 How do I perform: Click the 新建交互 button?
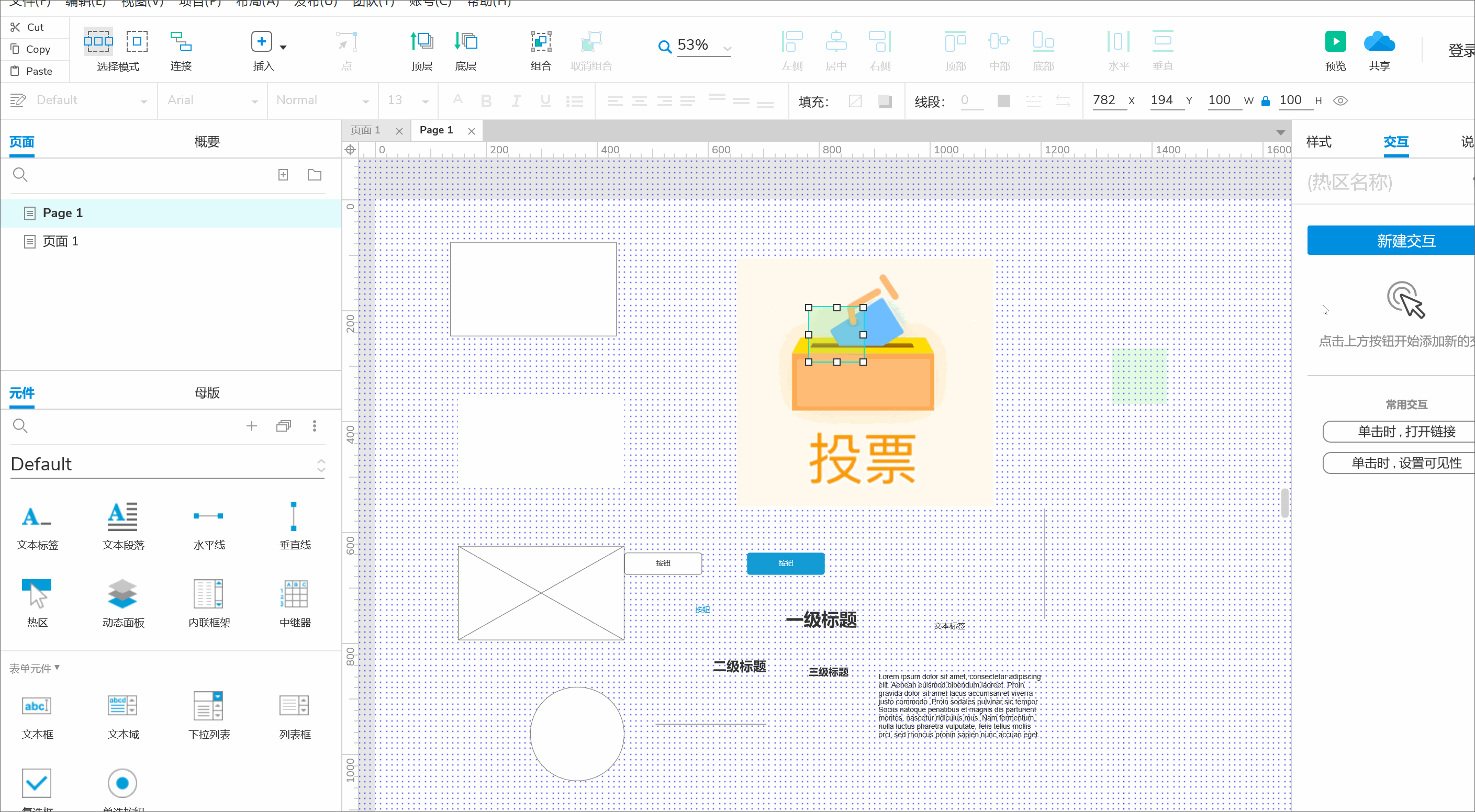(x=1405, y=240)
